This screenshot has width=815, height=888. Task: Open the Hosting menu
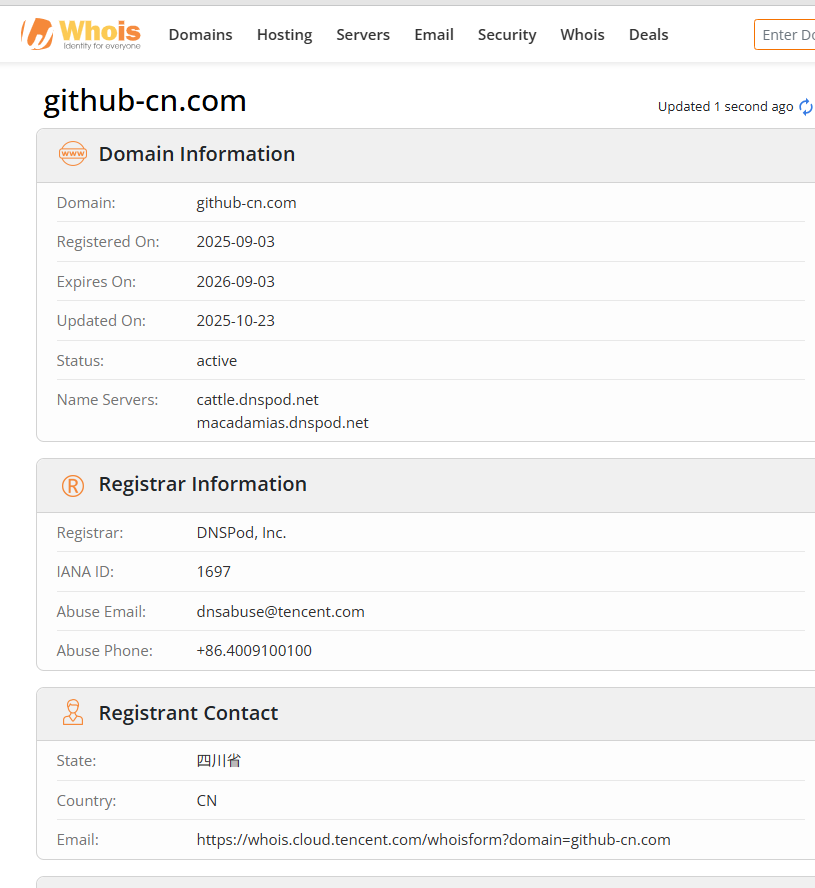tap(284, 35)
